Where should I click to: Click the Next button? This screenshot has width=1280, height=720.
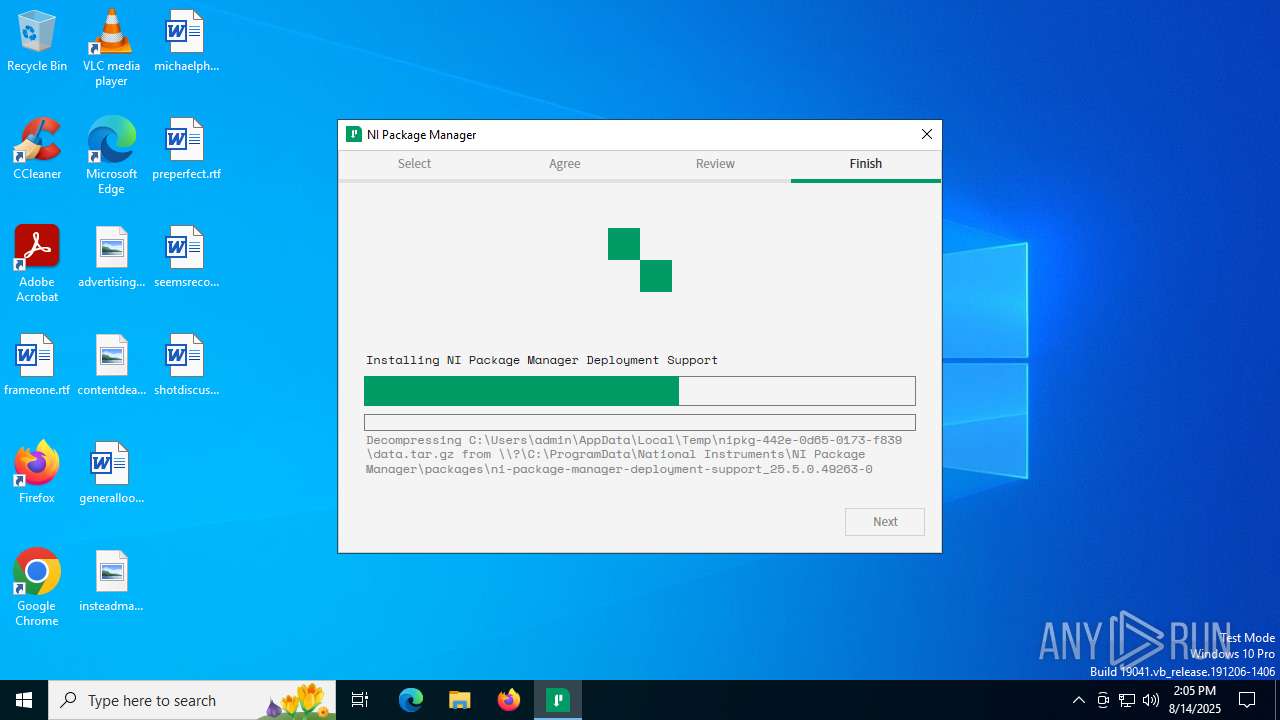(885, 522)
